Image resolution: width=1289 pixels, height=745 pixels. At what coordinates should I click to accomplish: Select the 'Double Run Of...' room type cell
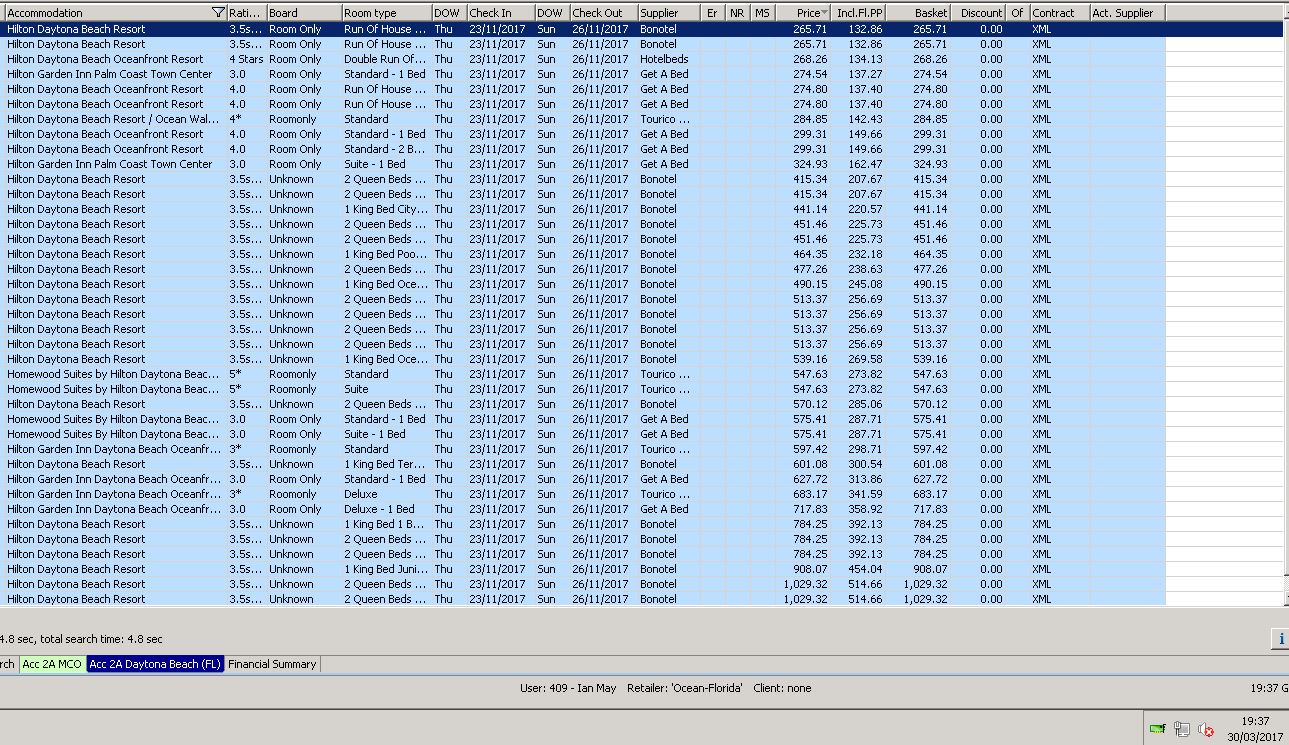point(386,59)
